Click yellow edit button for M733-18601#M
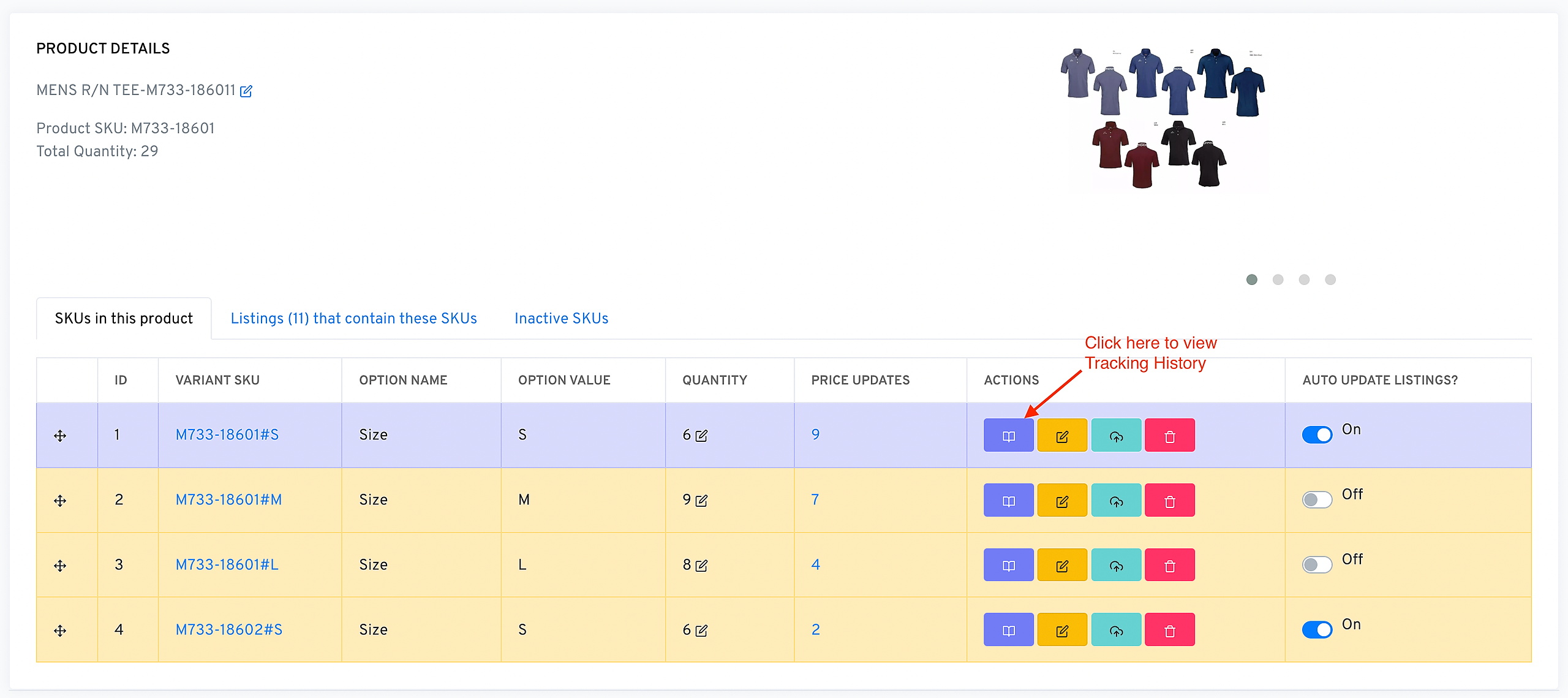This screenshot has width=1568, height=698. [1062, 501]
